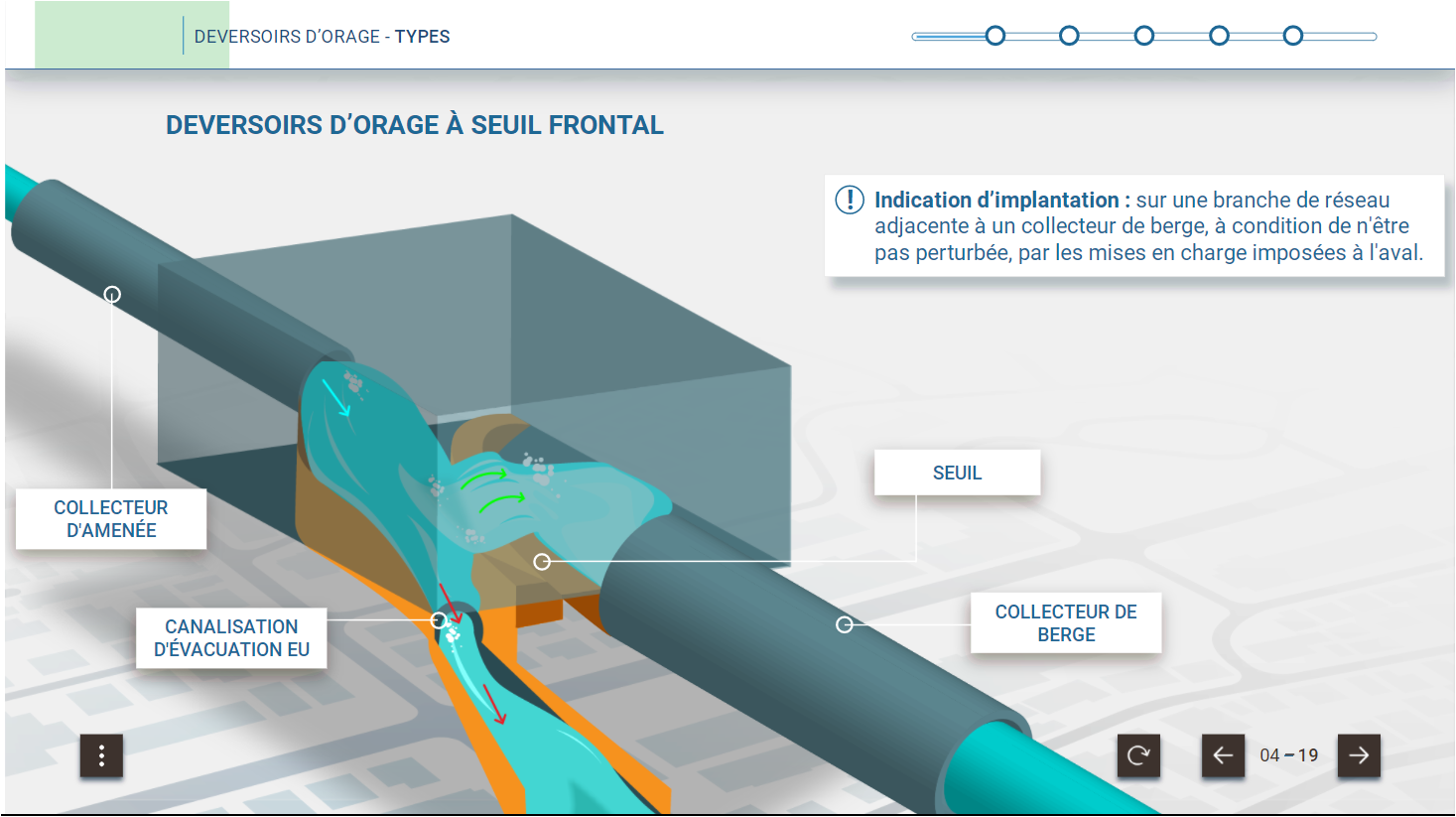This screenshot has height=817, width=1456.
Task: Jump to third progress bar step
Action: click(1144, 37)
